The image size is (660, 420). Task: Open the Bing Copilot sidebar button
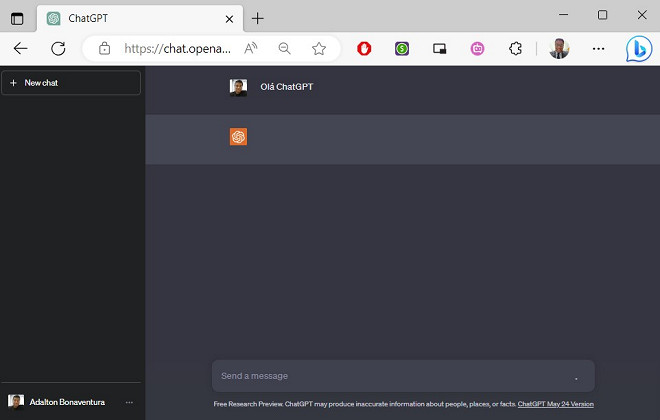638,48
